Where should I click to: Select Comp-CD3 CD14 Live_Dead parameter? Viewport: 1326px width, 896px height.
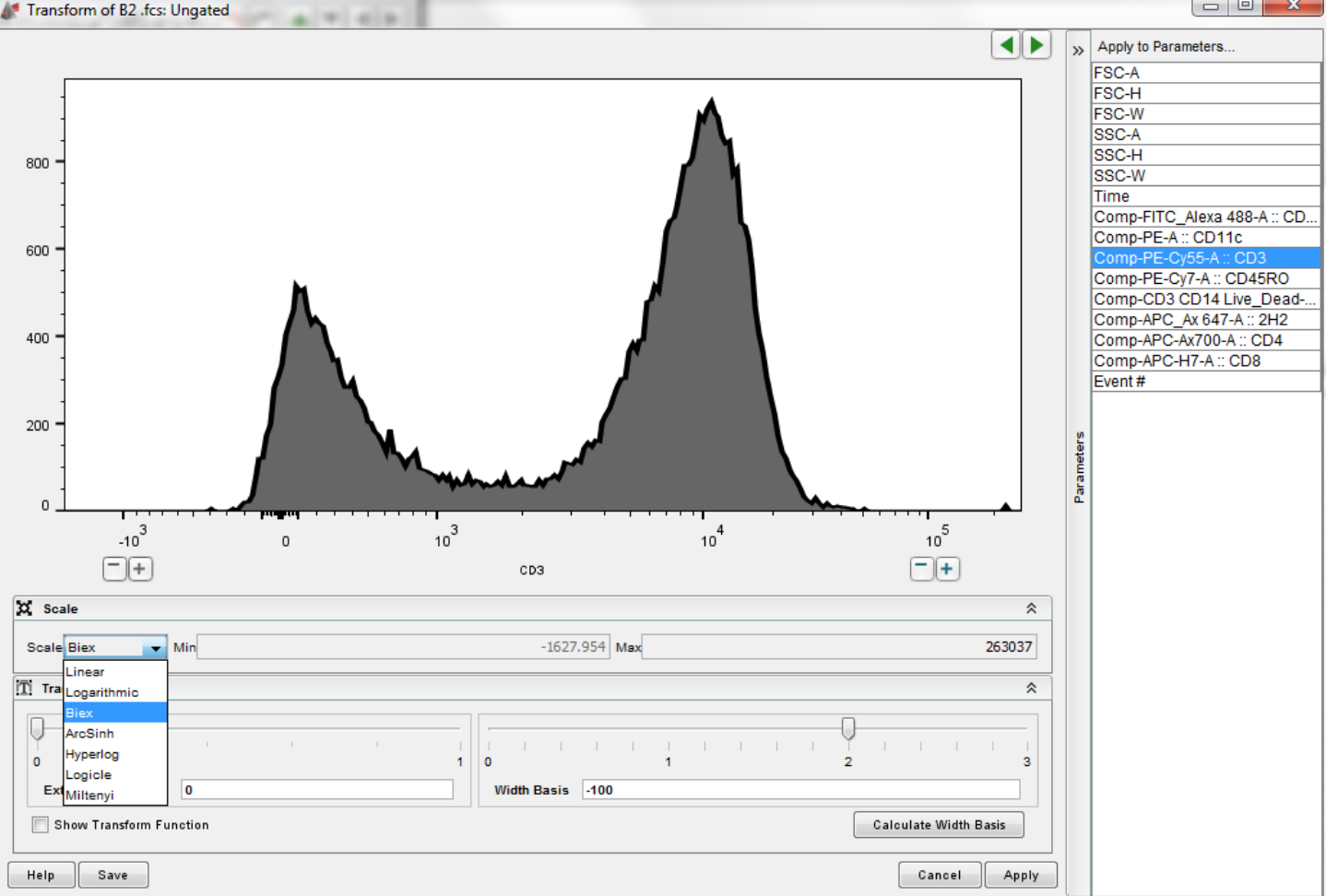pos(1205,300)
